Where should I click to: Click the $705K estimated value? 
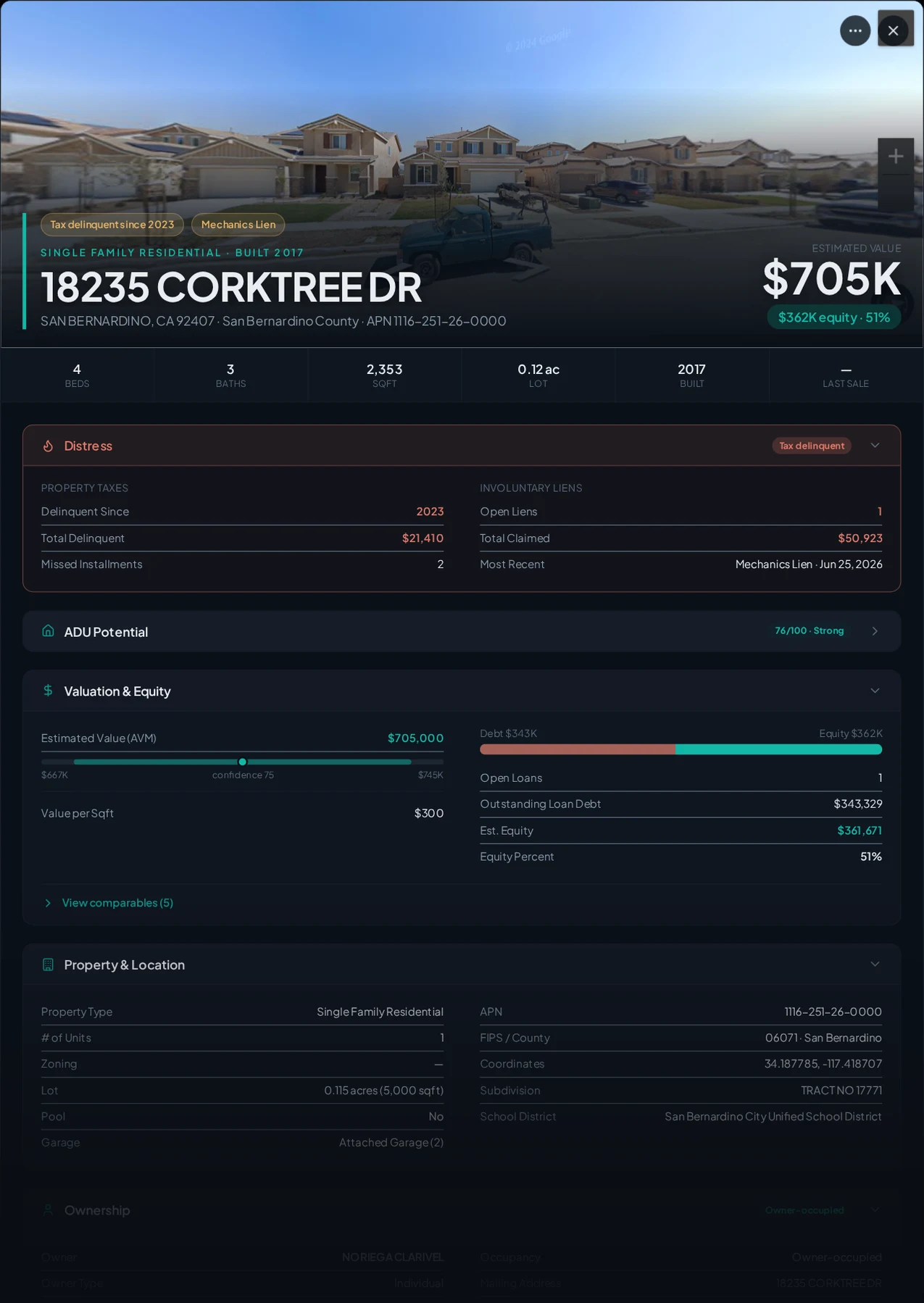(x=832, y=279)
